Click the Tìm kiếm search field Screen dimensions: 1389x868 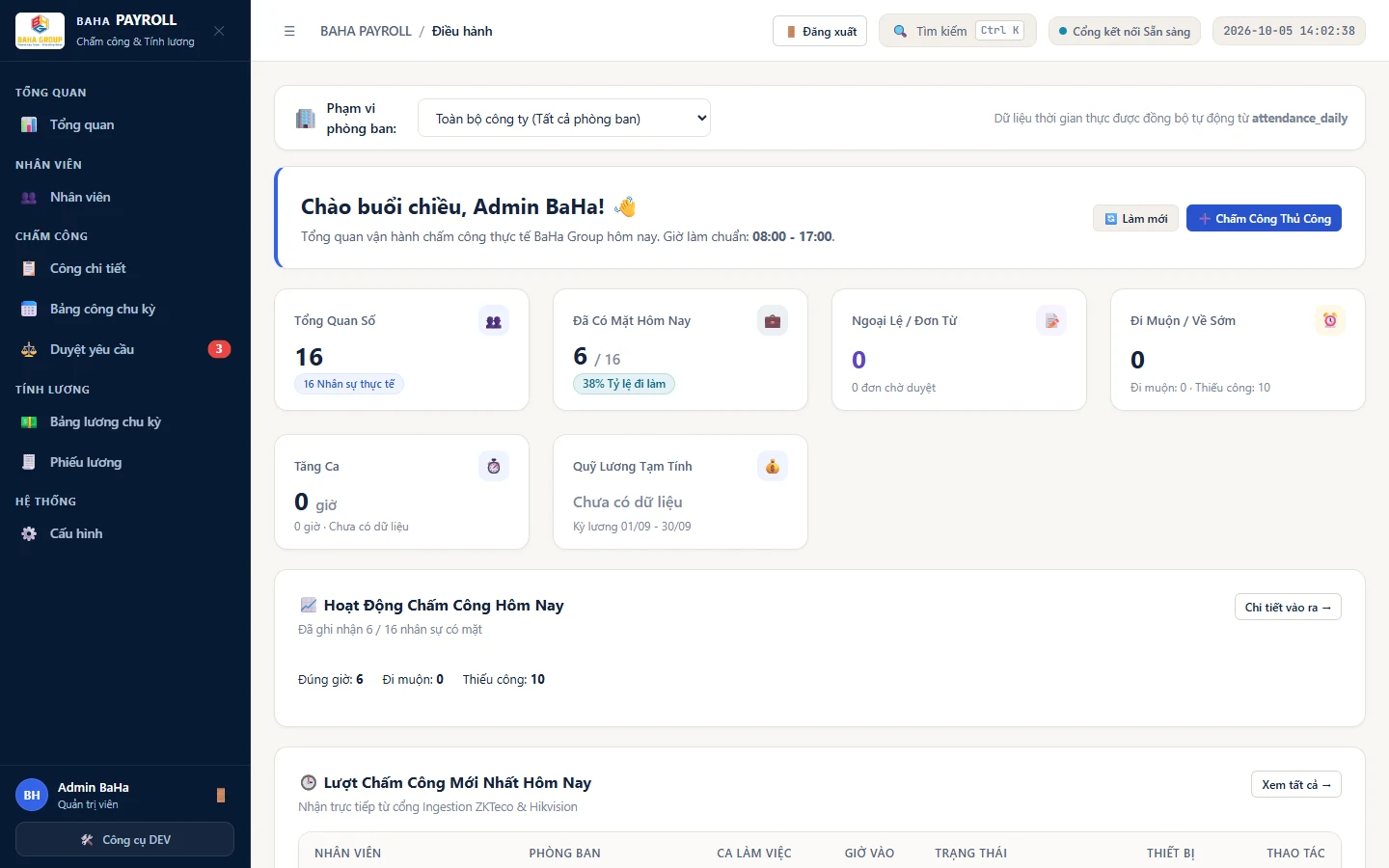[x=958, y=31]
